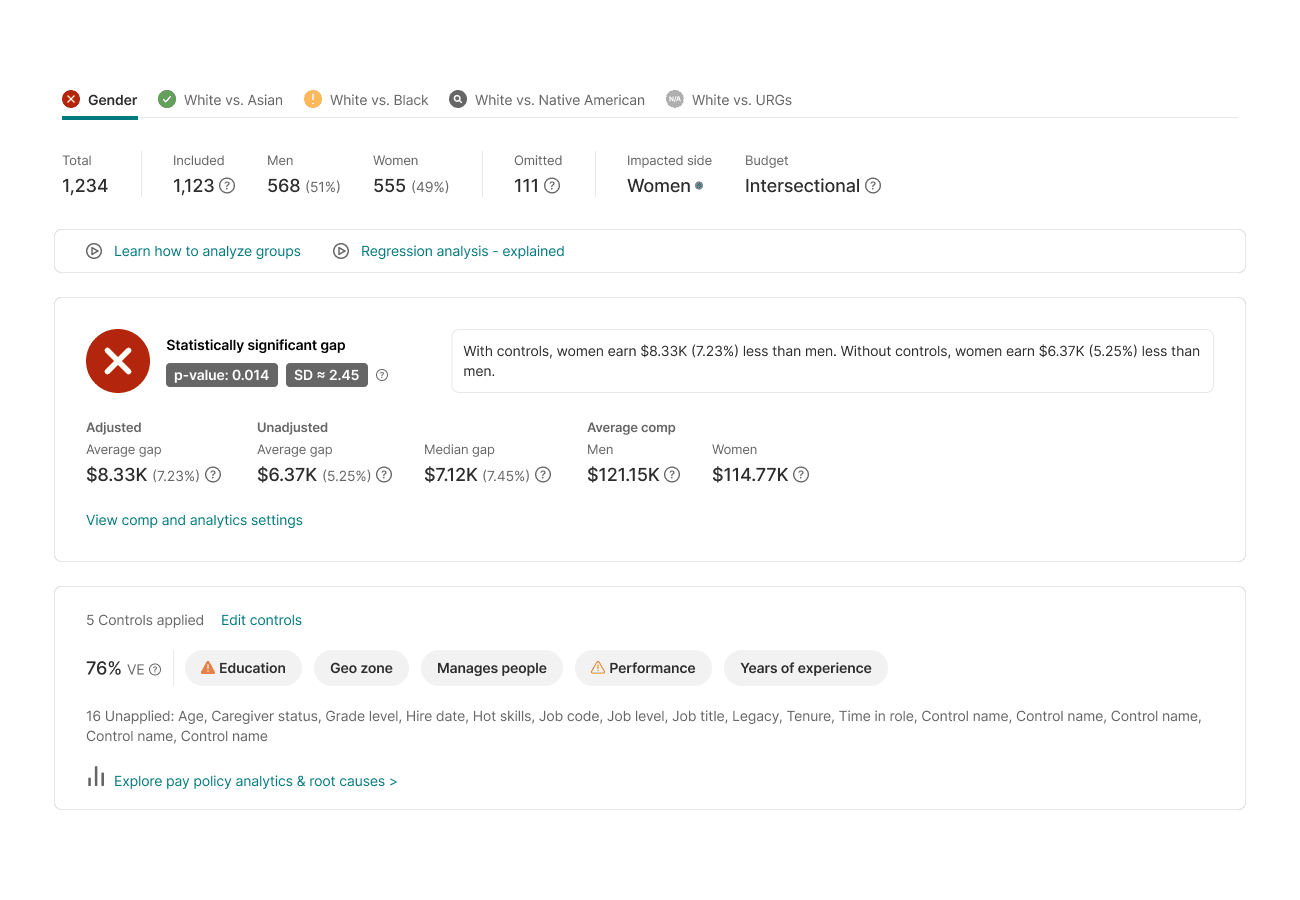This screenshot has height=900, width=1300.
Task: Click help icon next to Women $114.77K
Action: (801, 475)
